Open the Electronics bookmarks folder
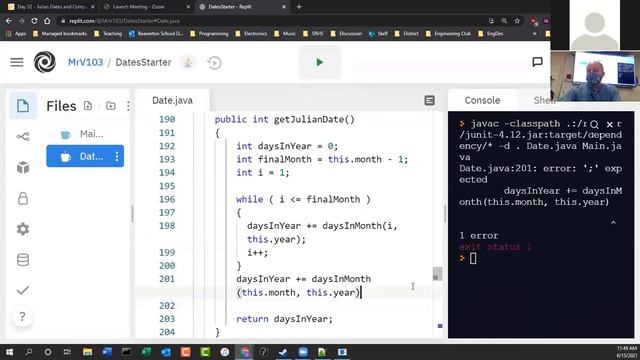 click(x=251, y=34)
